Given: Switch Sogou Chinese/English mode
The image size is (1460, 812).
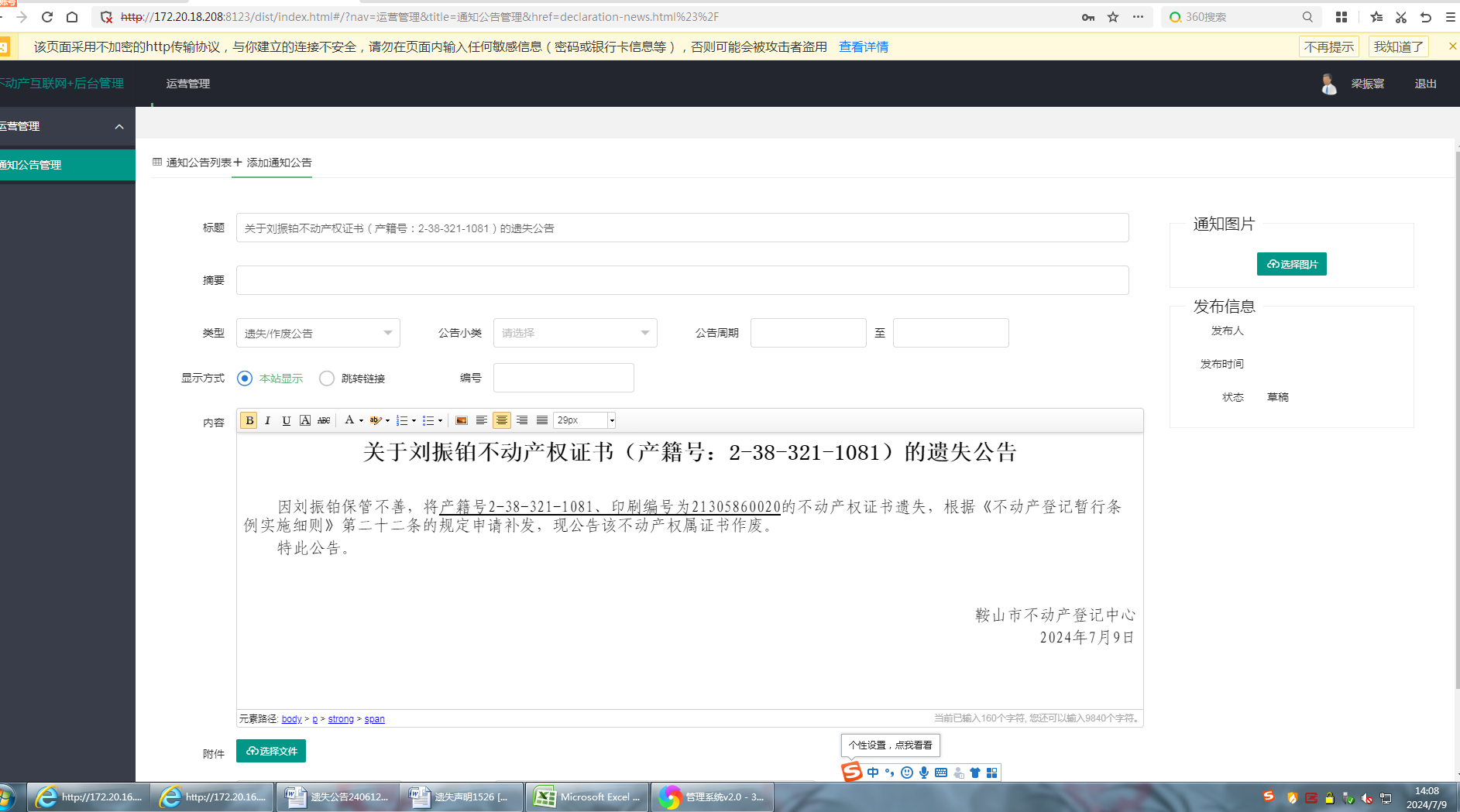Looking at the screenshot, I should tap(873, 773).
